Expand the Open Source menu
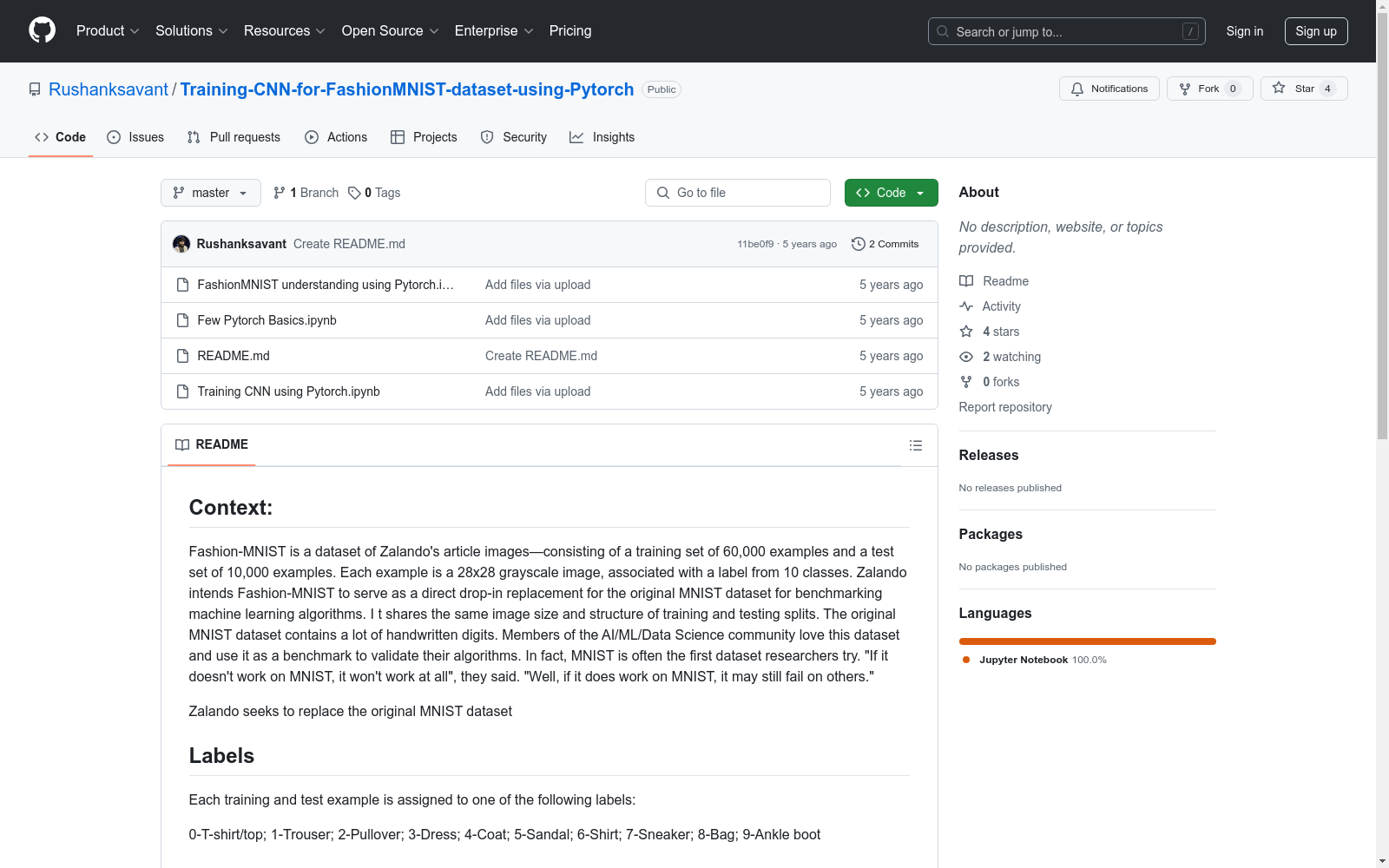This screenshot has height=868, width=1389. 391,30
